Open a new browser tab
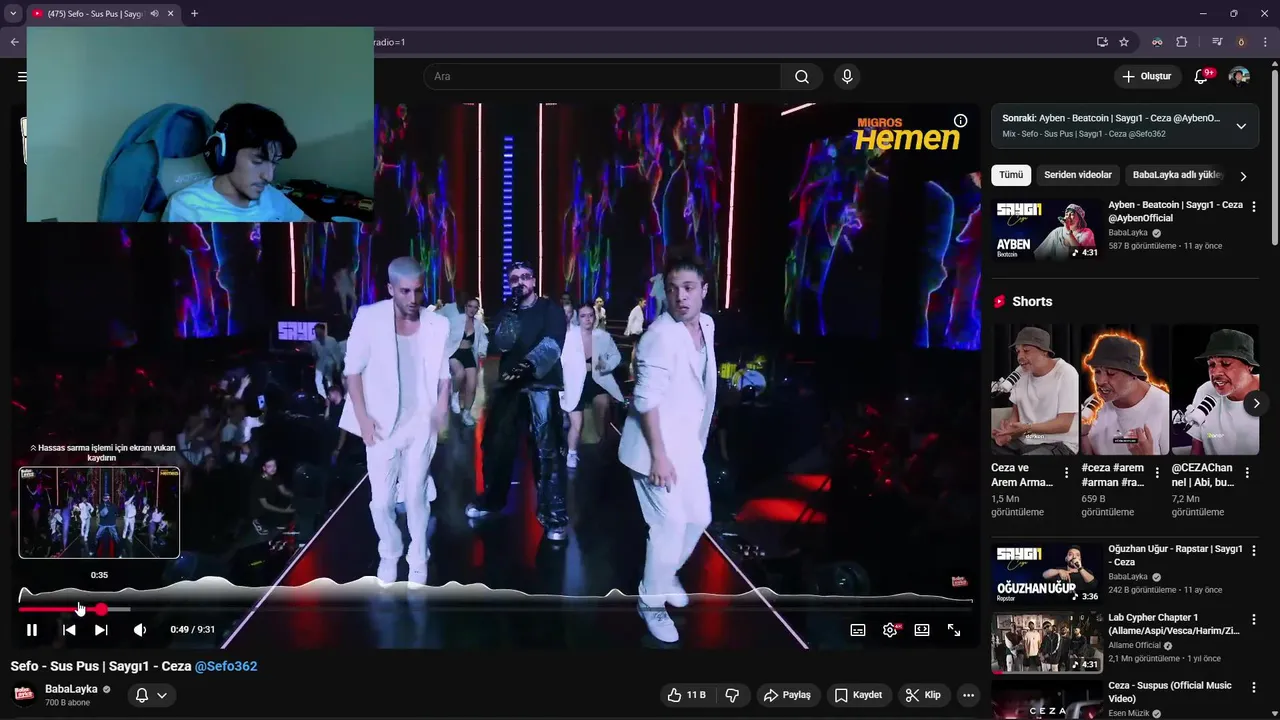 194,14
